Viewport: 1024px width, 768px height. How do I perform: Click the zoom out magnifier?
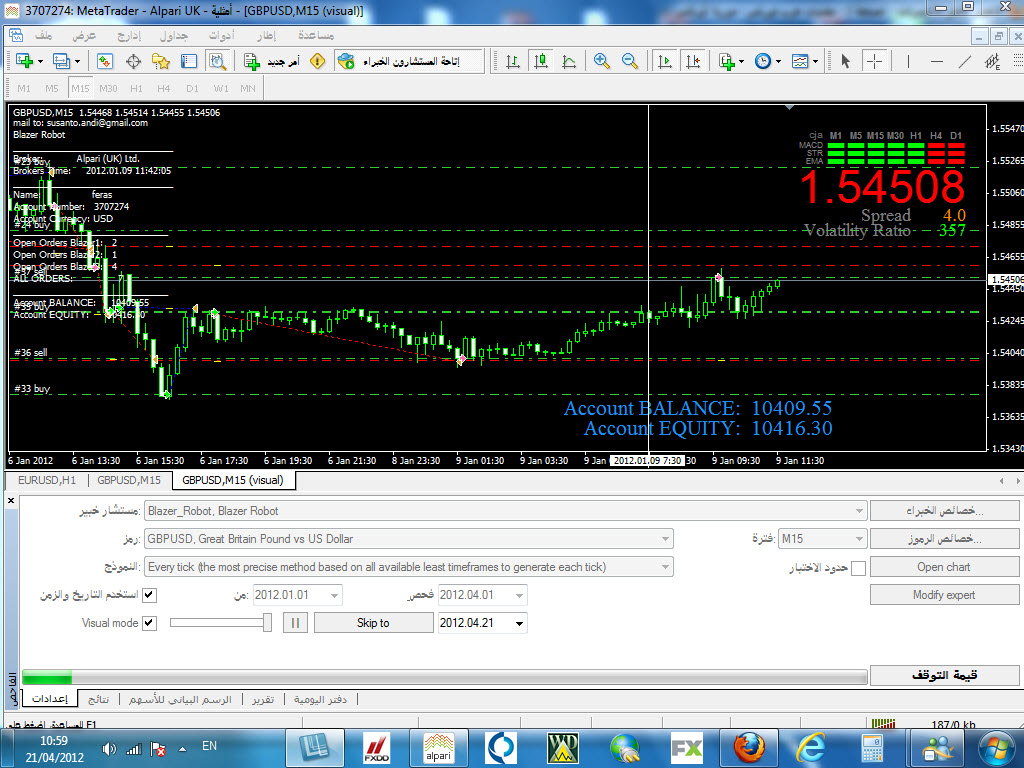630,61
